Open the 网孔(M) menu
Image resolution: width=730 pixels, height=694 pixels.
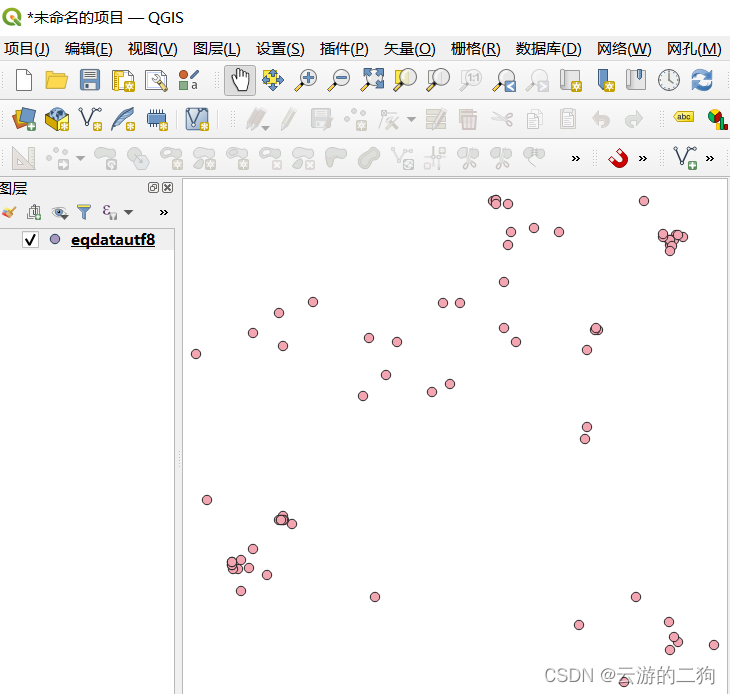coord(694,49)
